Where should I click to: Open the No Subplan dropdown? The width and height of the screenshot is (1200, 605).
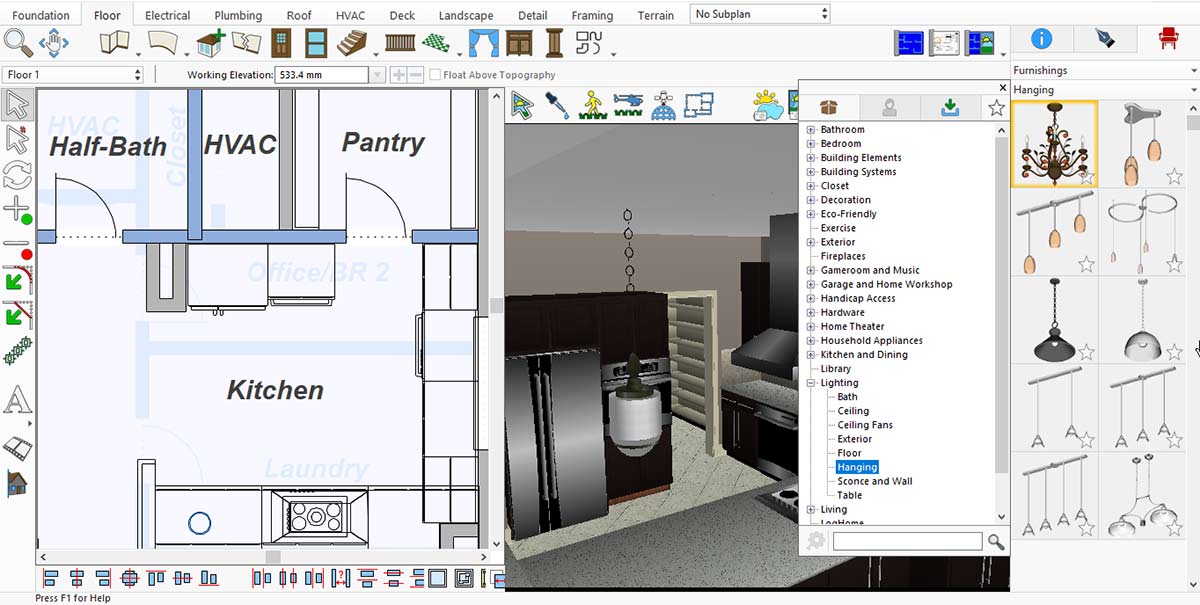(760, 14)
